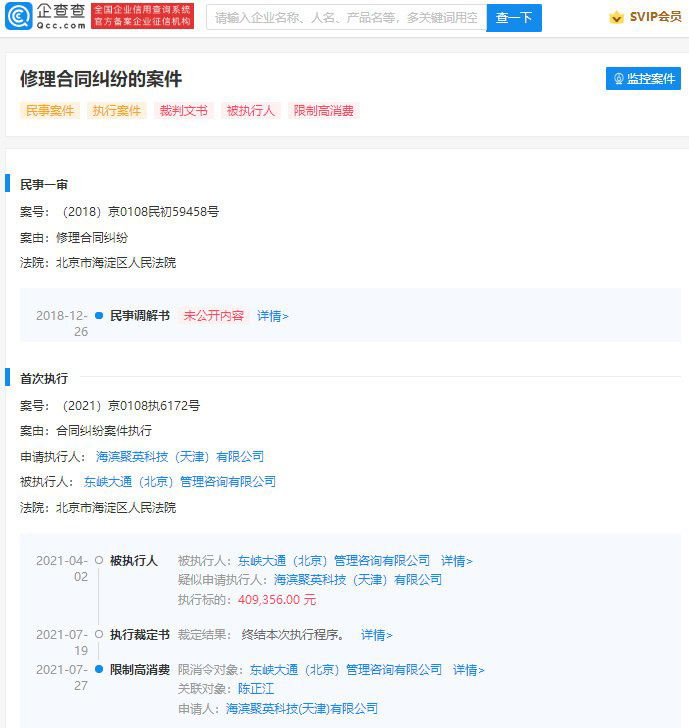Select the 被执行人 tag

pyautogui.click(x=250, y=110)
